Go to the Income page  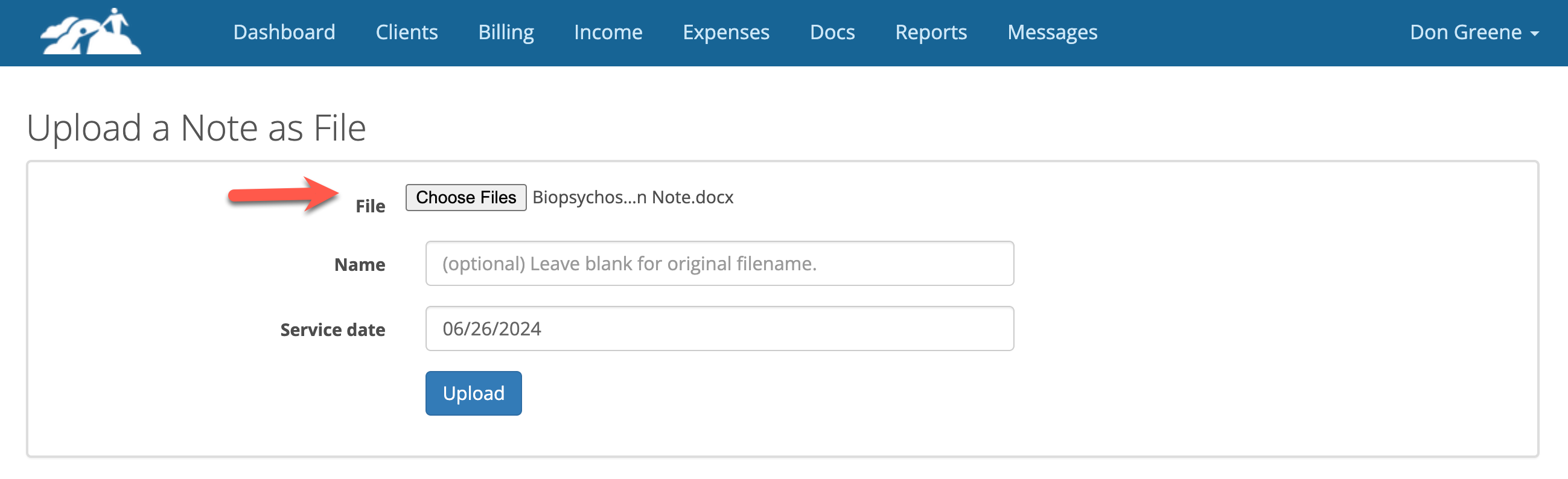608,32
